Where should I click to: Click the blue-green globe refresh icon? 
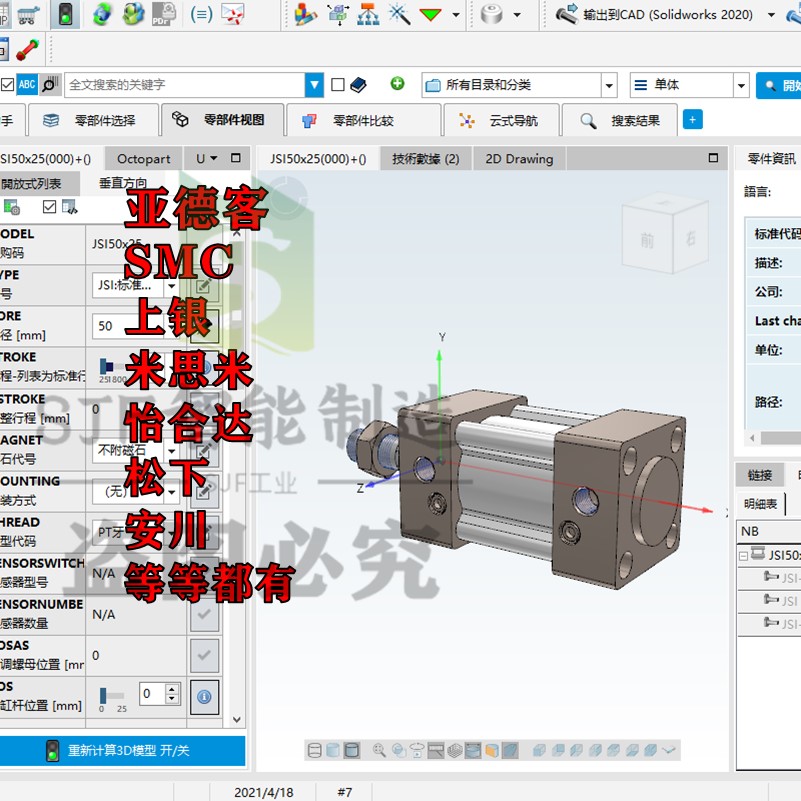tap(103, 14)
